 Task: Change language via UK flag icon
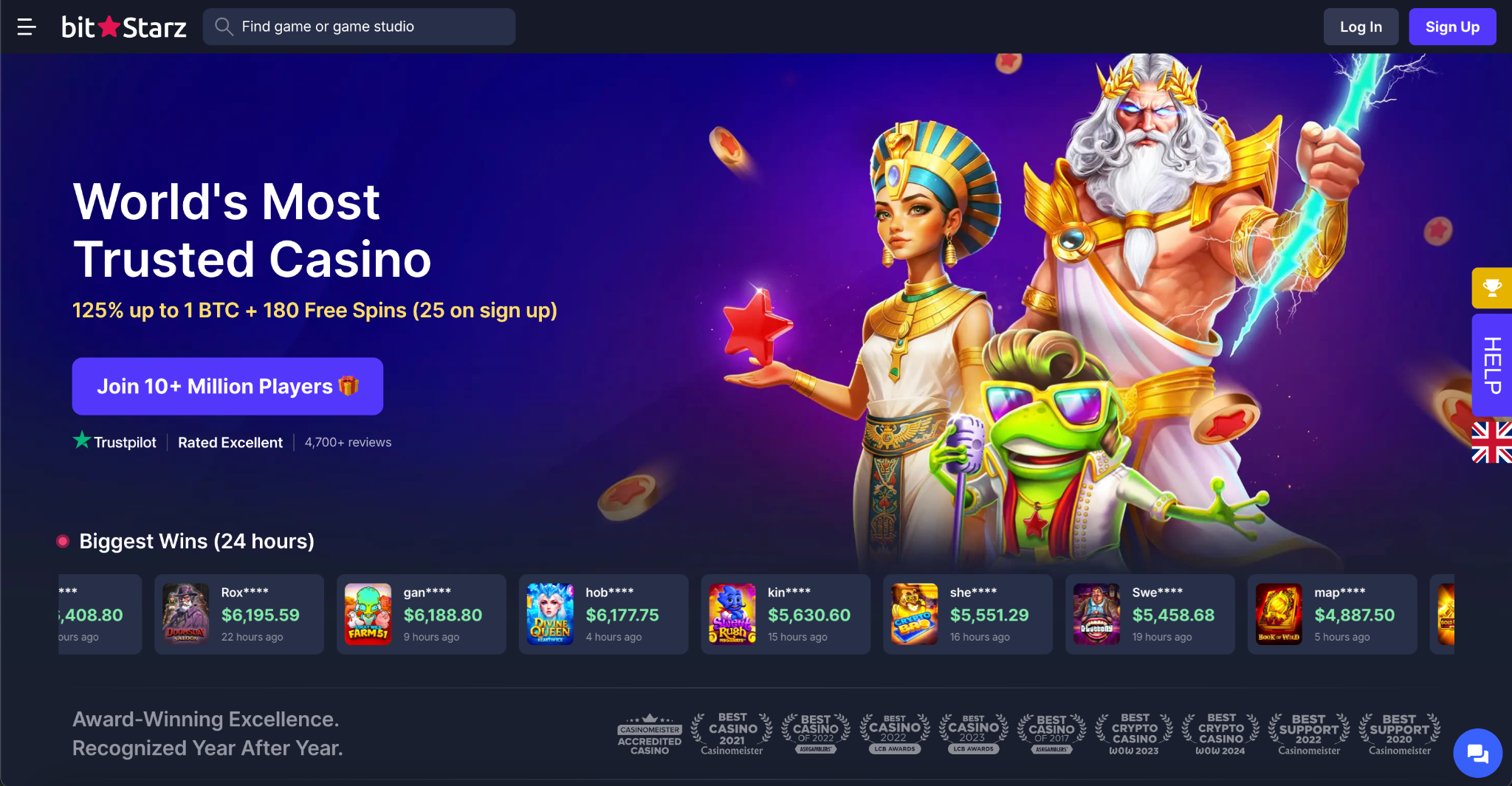point(1491,442)
